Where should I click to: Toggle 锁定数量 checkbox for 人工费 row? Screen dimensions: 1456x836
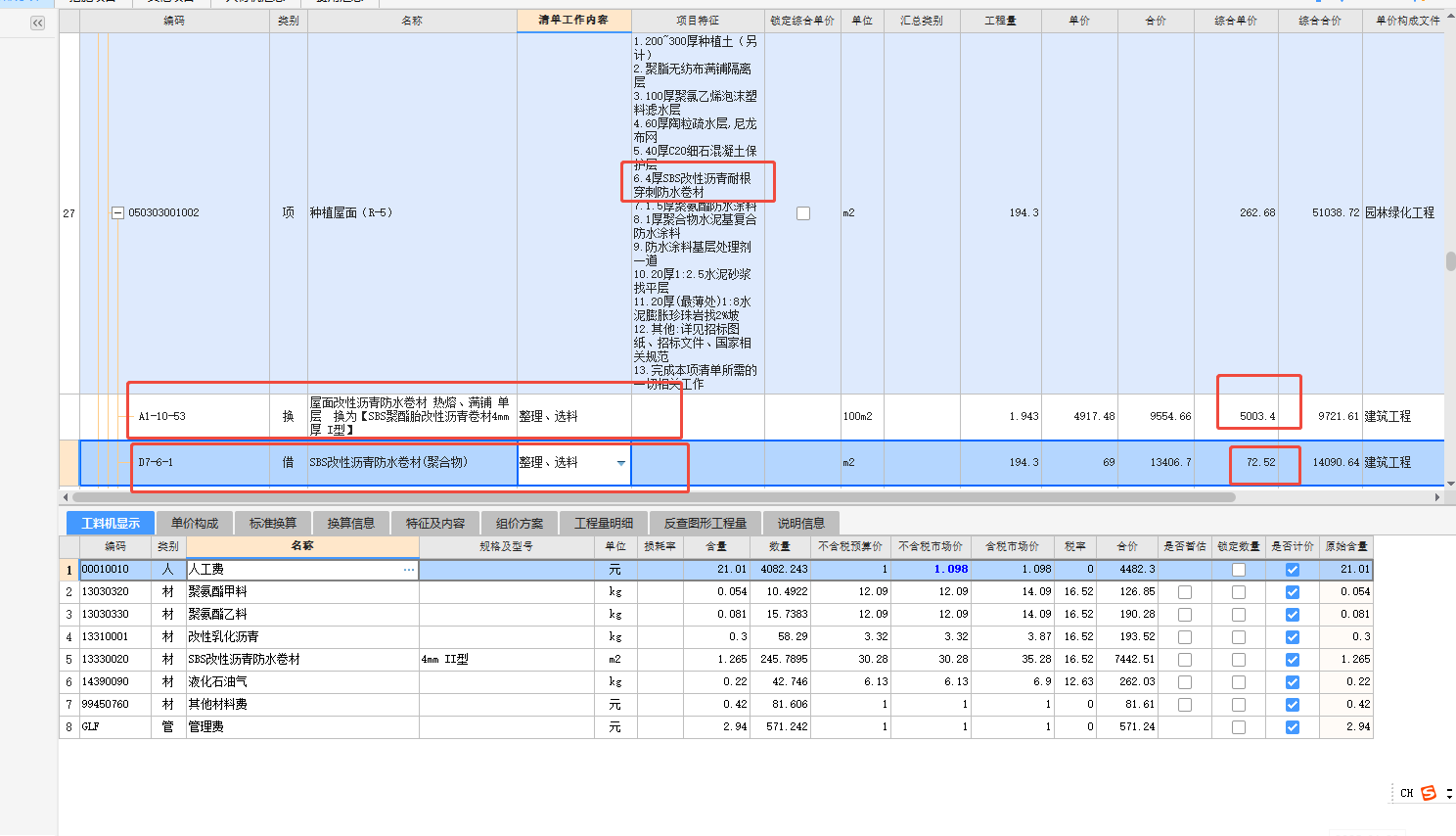pyautogui.click(x=1239, y=570)
